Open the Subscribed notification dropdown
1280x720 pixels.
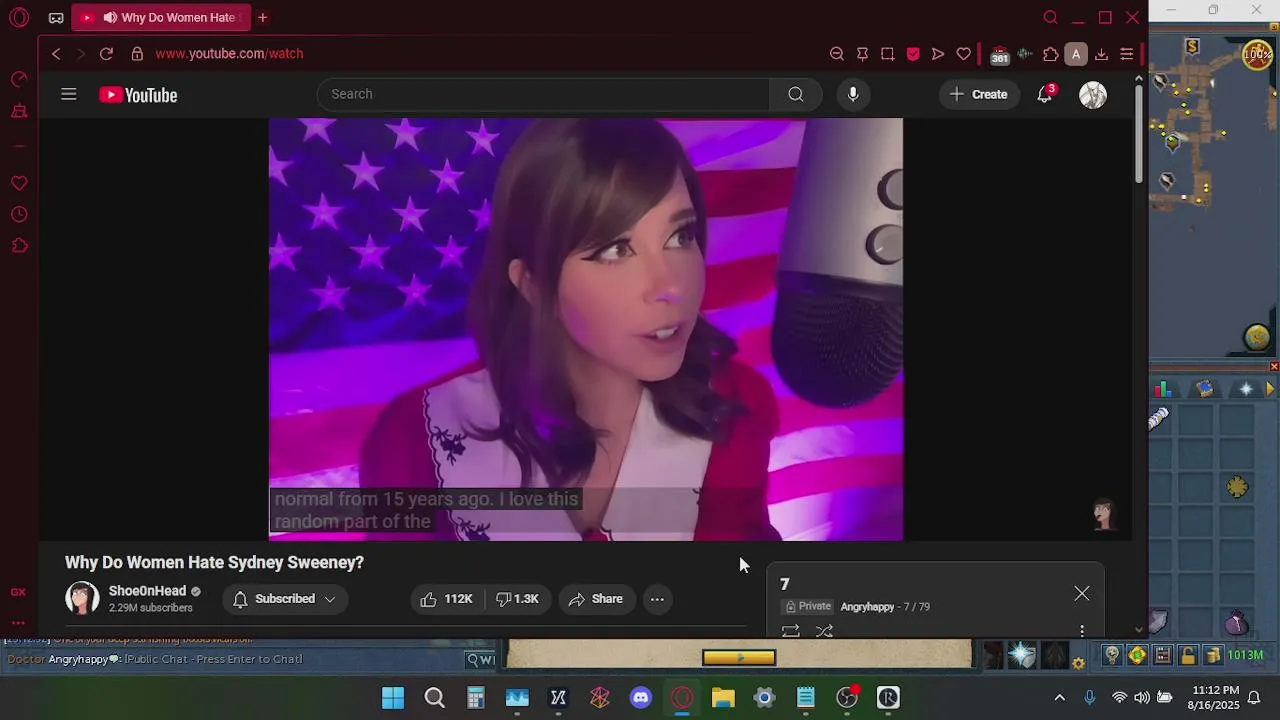284,599
